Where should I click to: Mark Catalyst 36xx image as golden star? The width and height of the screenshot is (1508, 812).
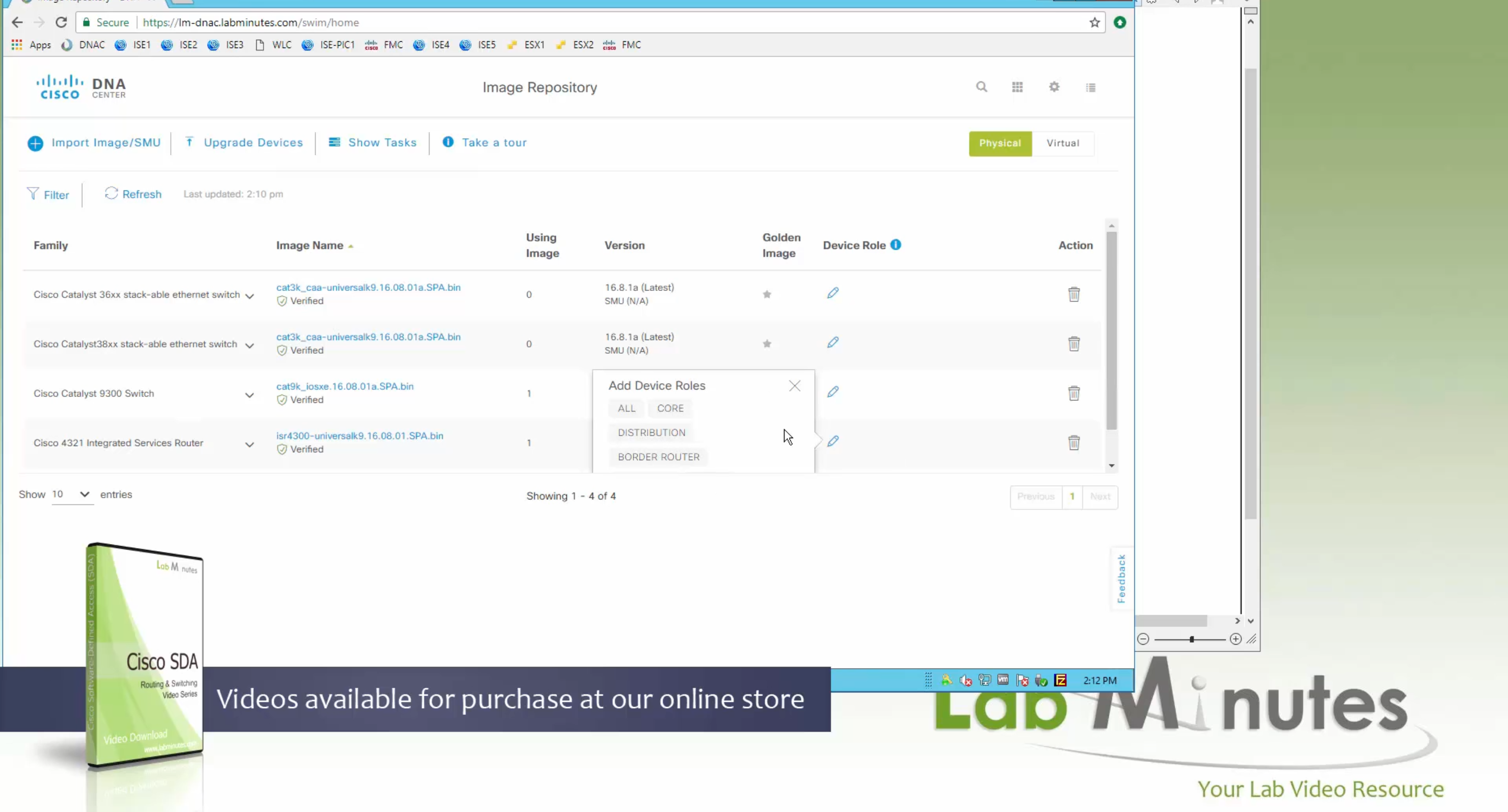767,294
